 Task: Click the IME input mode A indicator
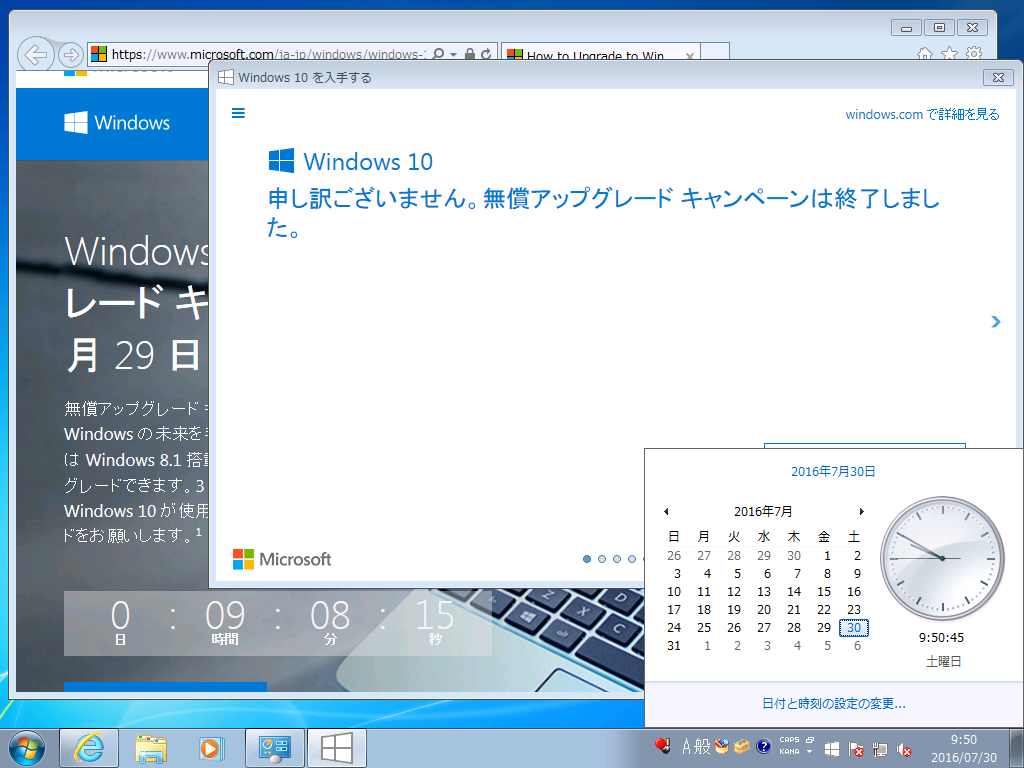click(x=686, y=745)
